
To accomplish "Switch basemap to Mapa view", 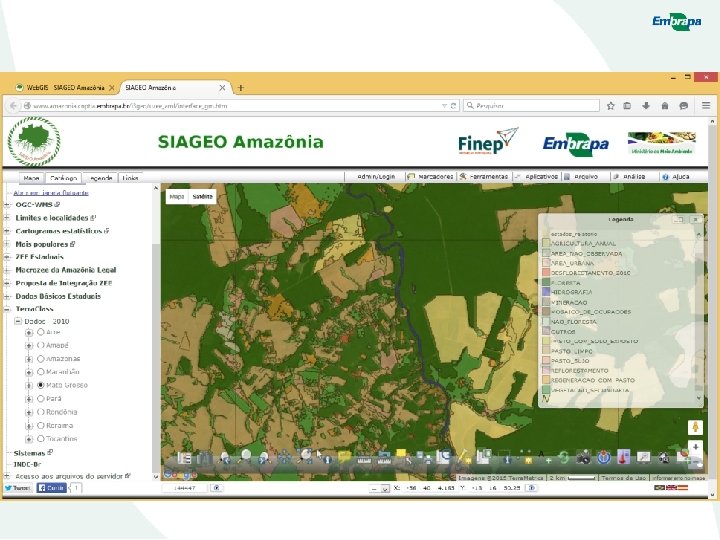I will click(177, 197).
